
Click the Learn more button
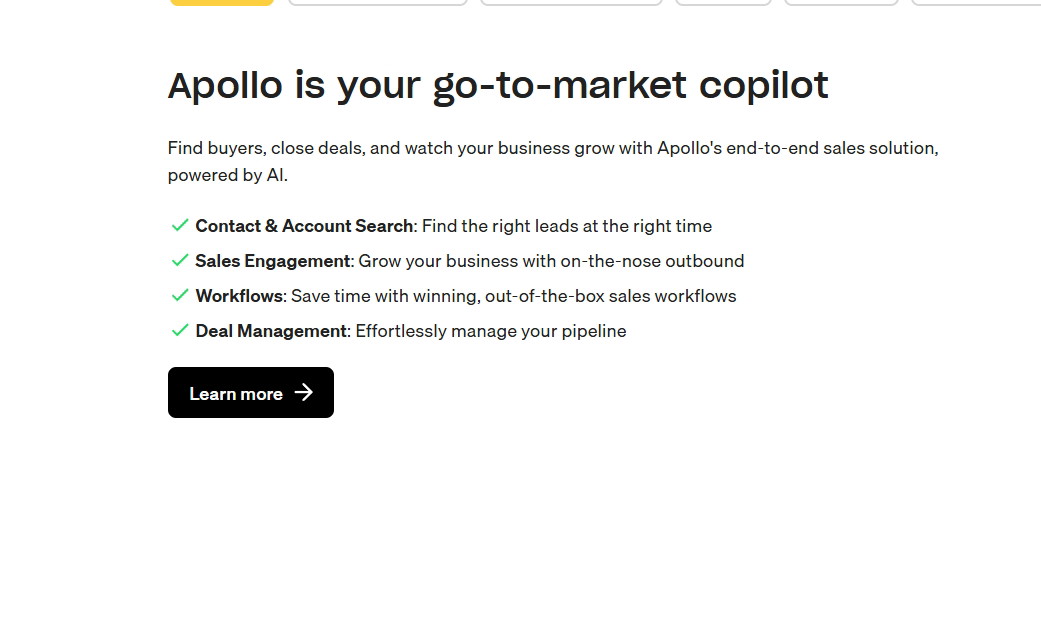tap(250, 393)
